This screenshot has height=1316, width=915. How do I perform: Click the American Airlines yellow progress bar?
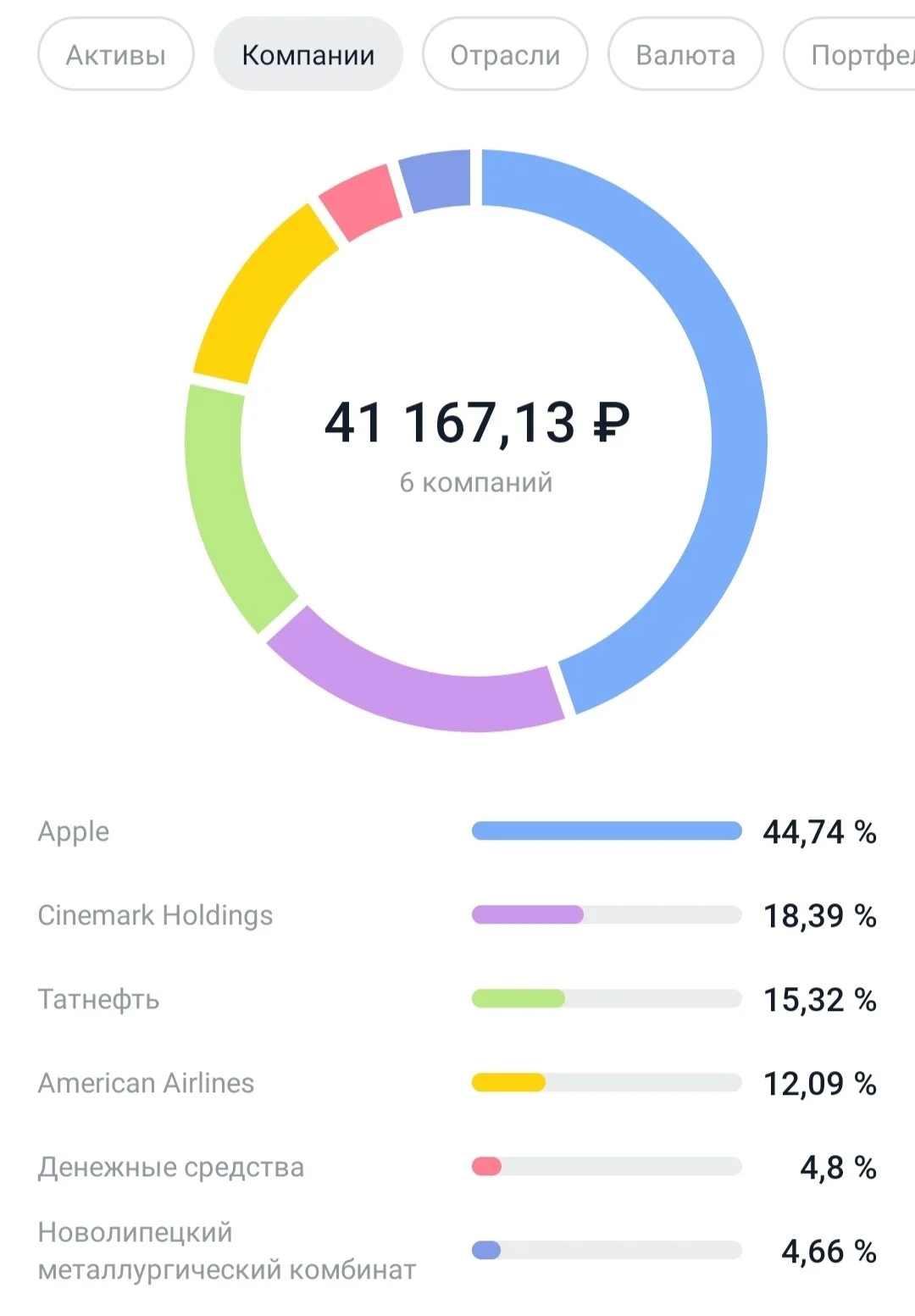pyautogui.click(x=607, y=1082)
